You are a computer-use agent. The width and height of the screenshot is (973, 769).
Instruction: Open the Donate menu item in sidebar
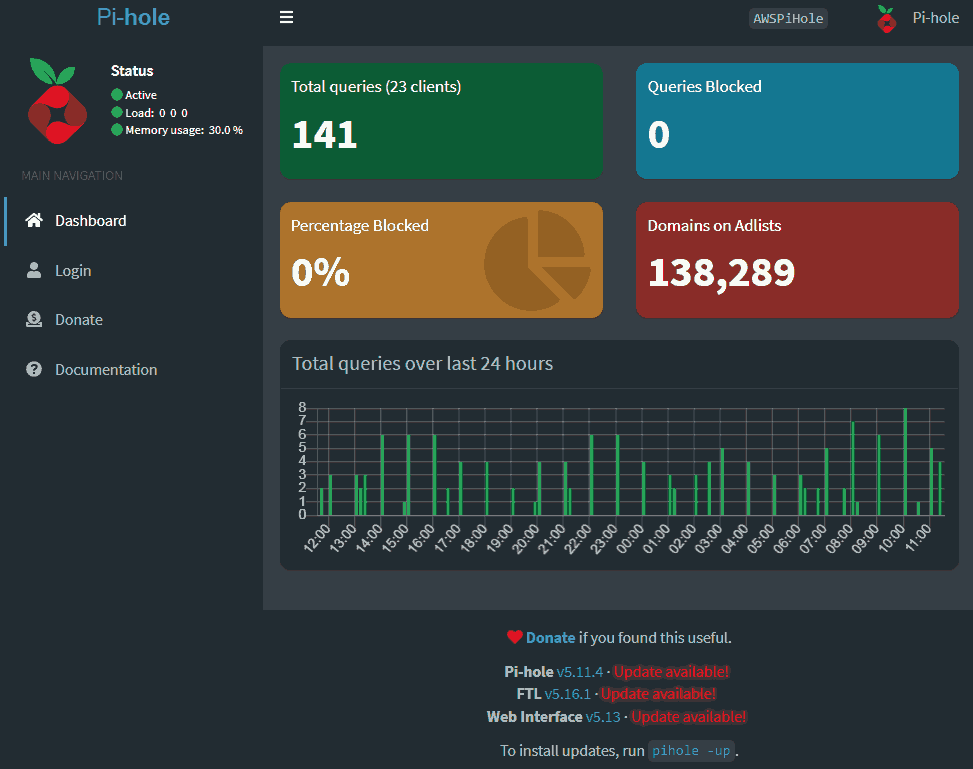(x=132, y=320)
